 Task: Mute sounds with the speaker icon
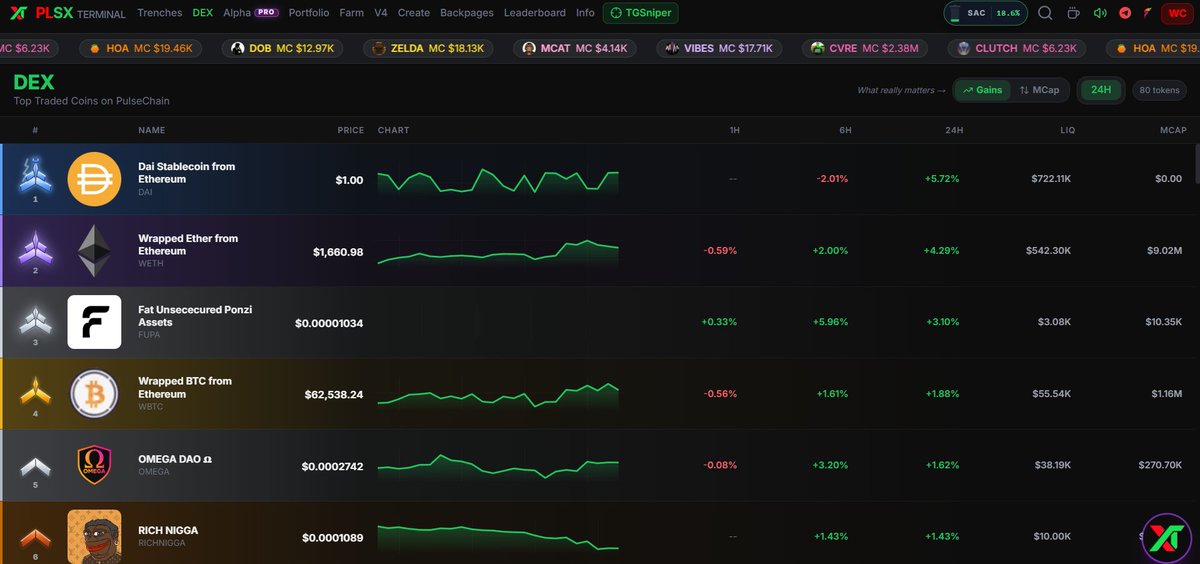click(x=1100, y=13)
